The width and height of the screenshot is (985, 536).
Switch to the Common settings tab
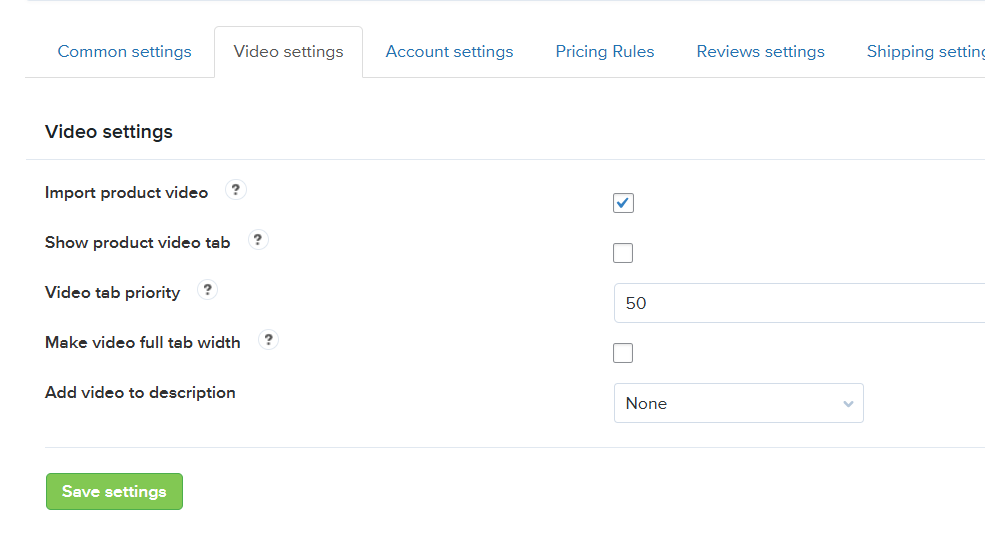tap(124, 52)
